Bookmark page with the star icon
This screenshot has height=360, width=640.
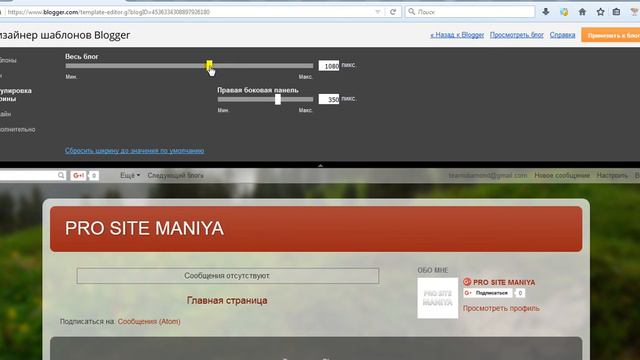coord(600,12)
